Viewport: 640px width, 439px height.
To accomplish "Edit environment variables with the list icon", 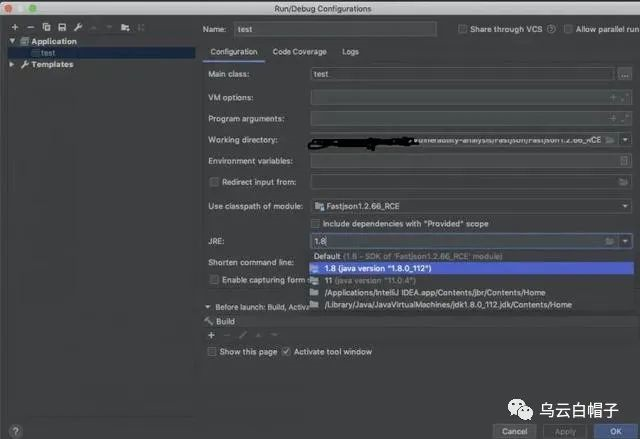I will pos(624,161).
